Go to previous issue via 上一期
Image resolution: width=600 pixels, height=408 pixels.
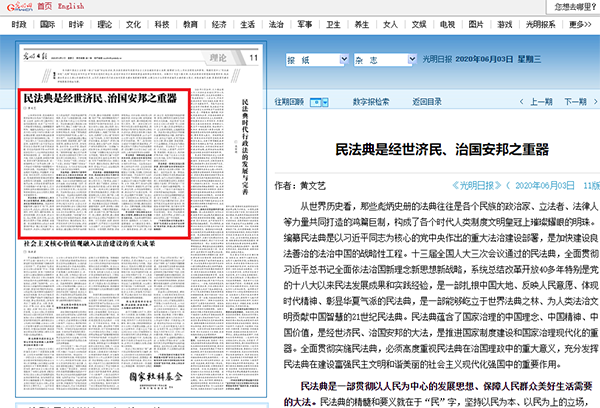(541, 101)
